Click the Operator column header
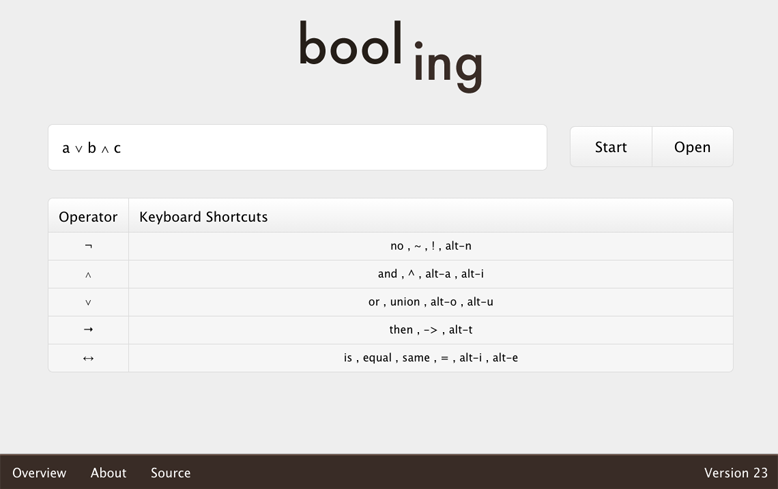778x489 pixels. pos(88,217)
